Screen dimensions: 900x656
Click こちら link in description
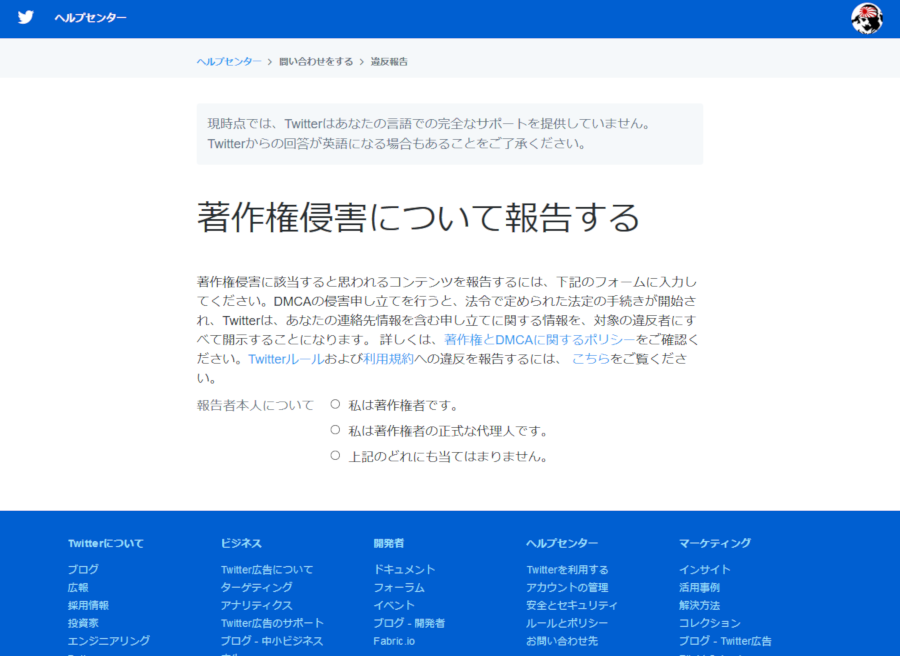[x=591, y=359]
